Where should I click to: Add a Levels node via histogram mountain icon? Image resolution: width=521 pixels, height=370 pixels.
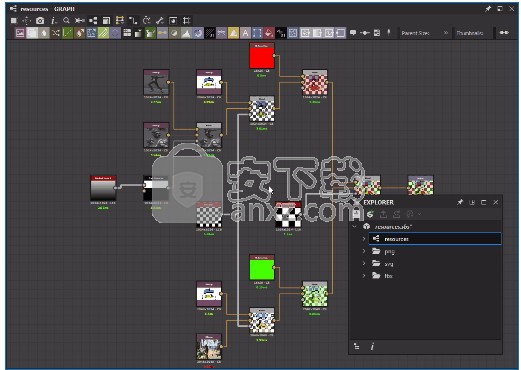coord(186,33)
